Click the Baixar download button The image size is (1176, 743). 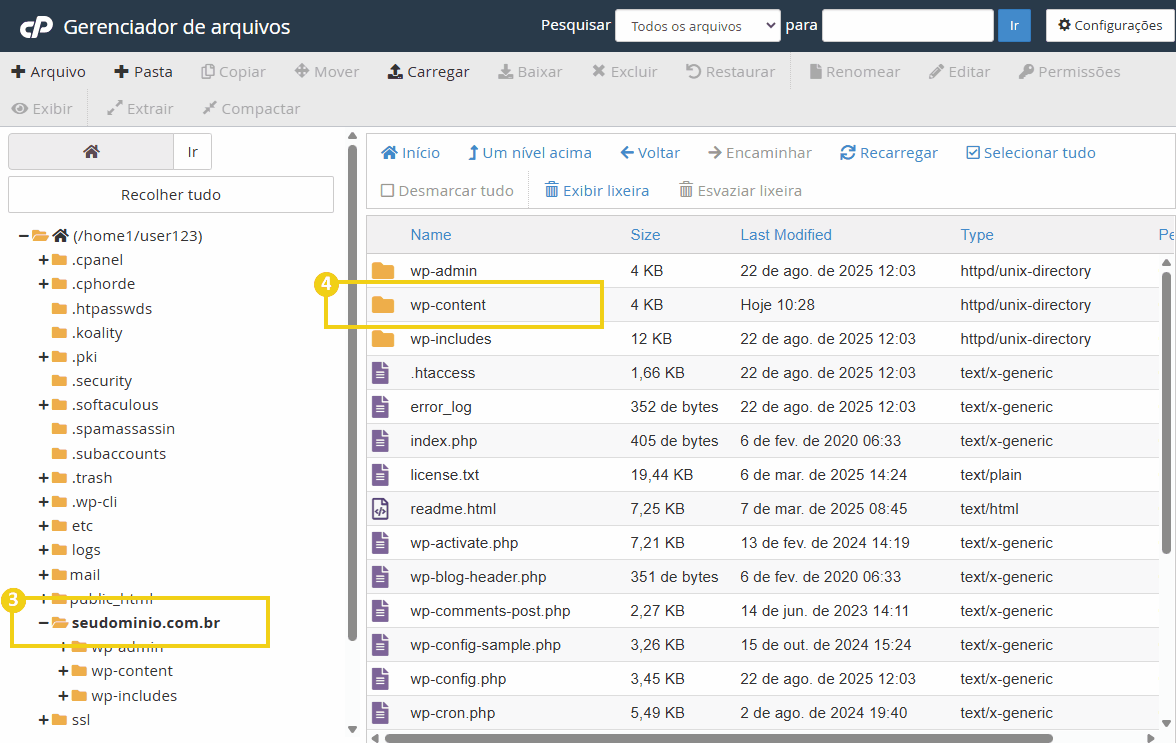click(x=530, y=72)
